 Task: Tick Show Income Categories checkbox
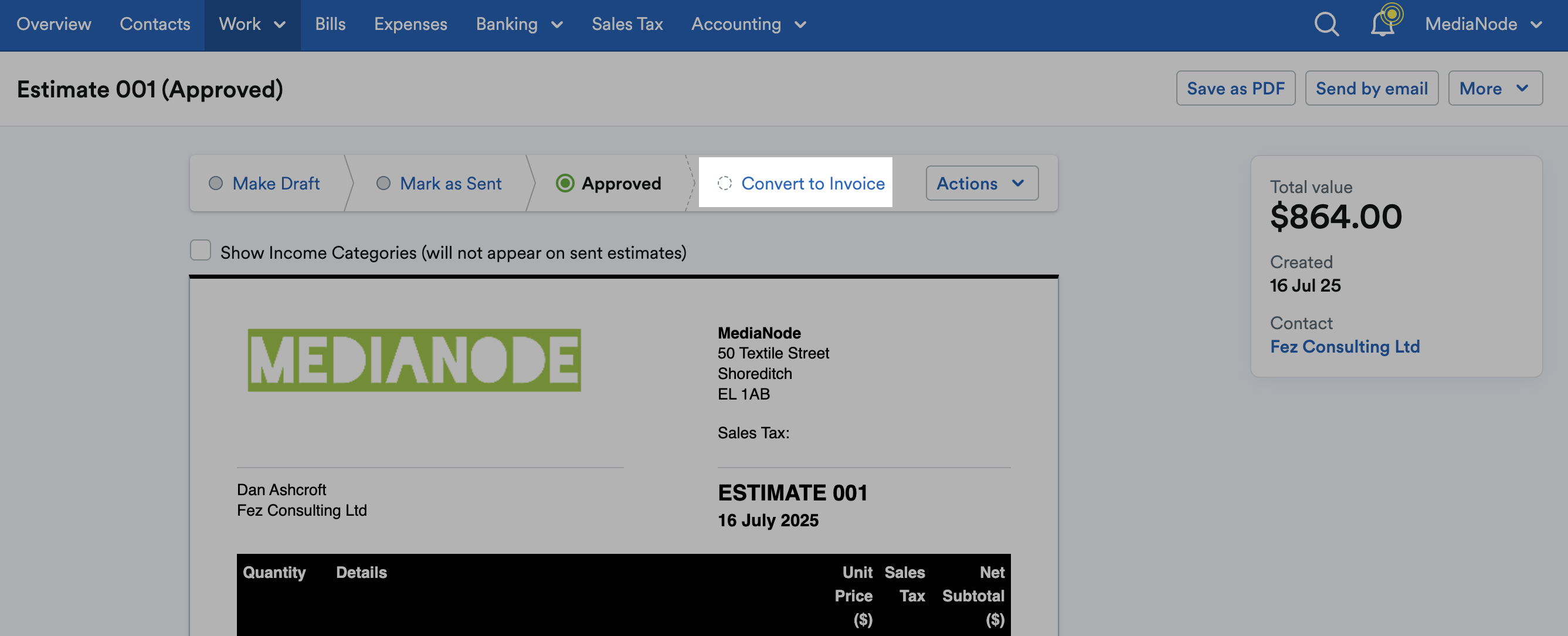point(201,251)
